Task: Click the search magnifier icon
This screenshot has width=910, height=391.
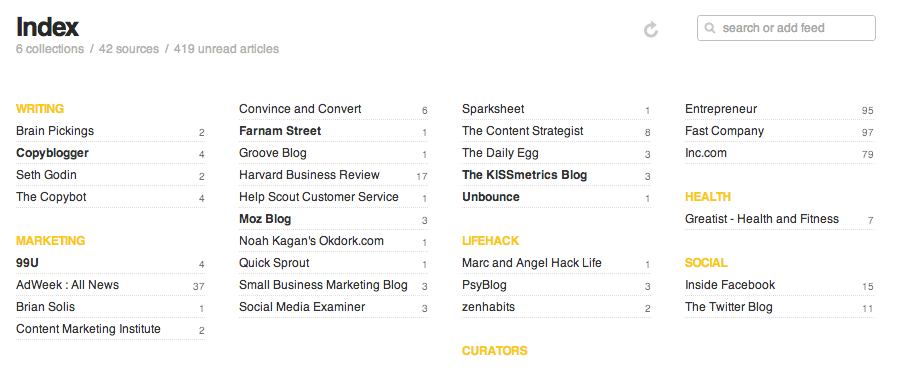Action: (709, 28)
